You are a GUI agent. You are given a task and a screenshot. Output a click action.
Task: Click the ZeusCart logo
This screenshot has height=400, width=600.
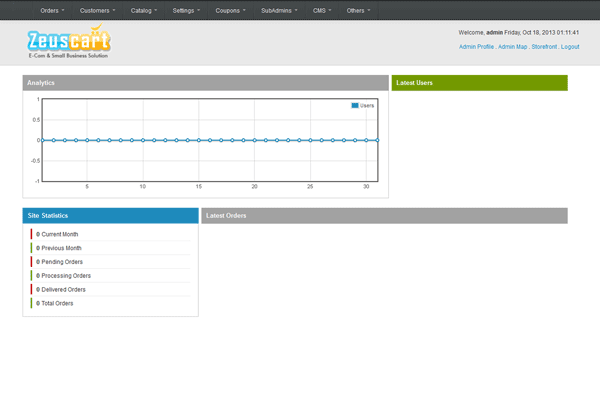click(x=69, y=44)
